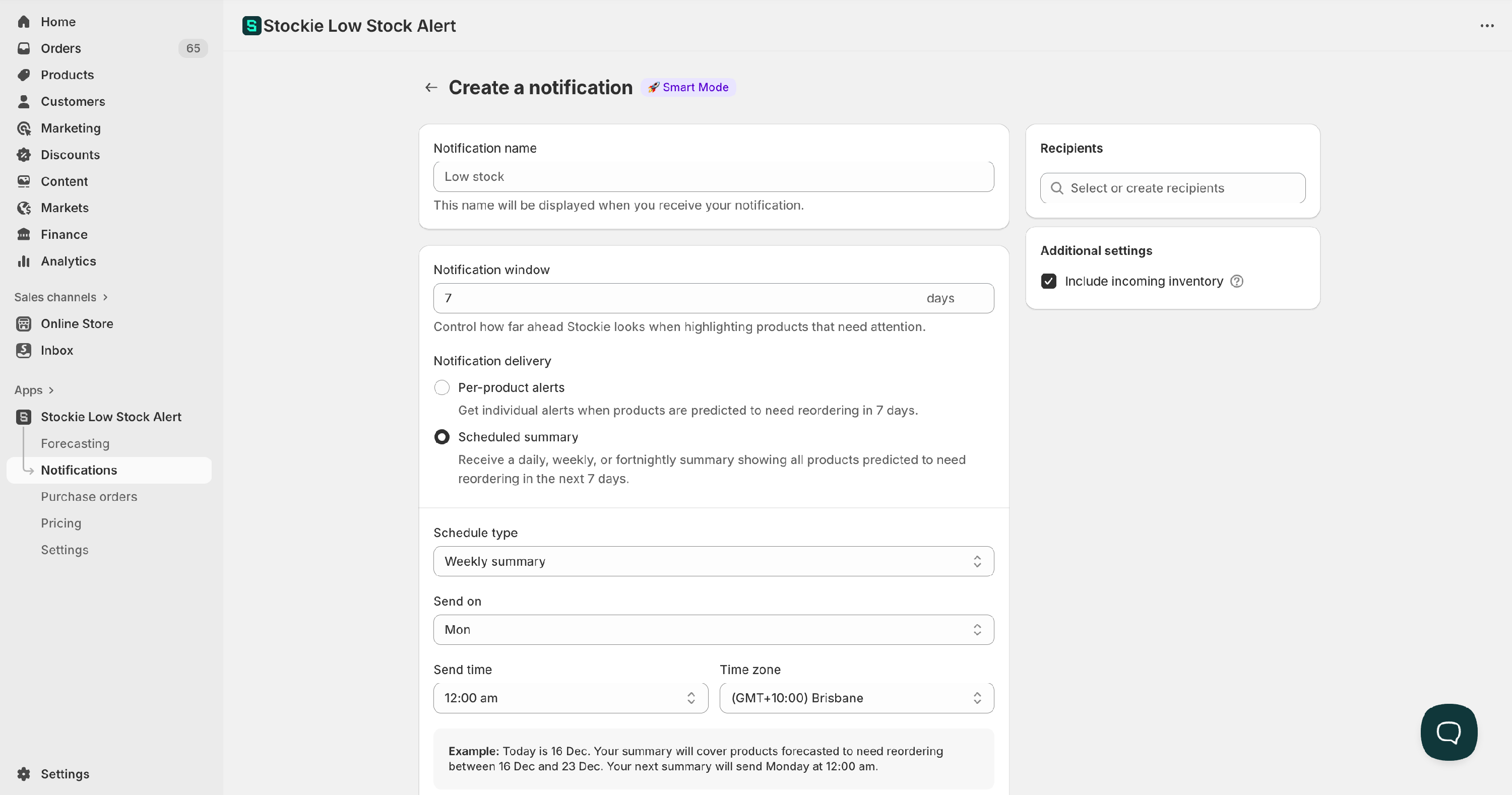This screenshot has width=1512, height=795.
Task: Uncheck Include incoming inventory checkbox
Action: [x=1049, y=281]
